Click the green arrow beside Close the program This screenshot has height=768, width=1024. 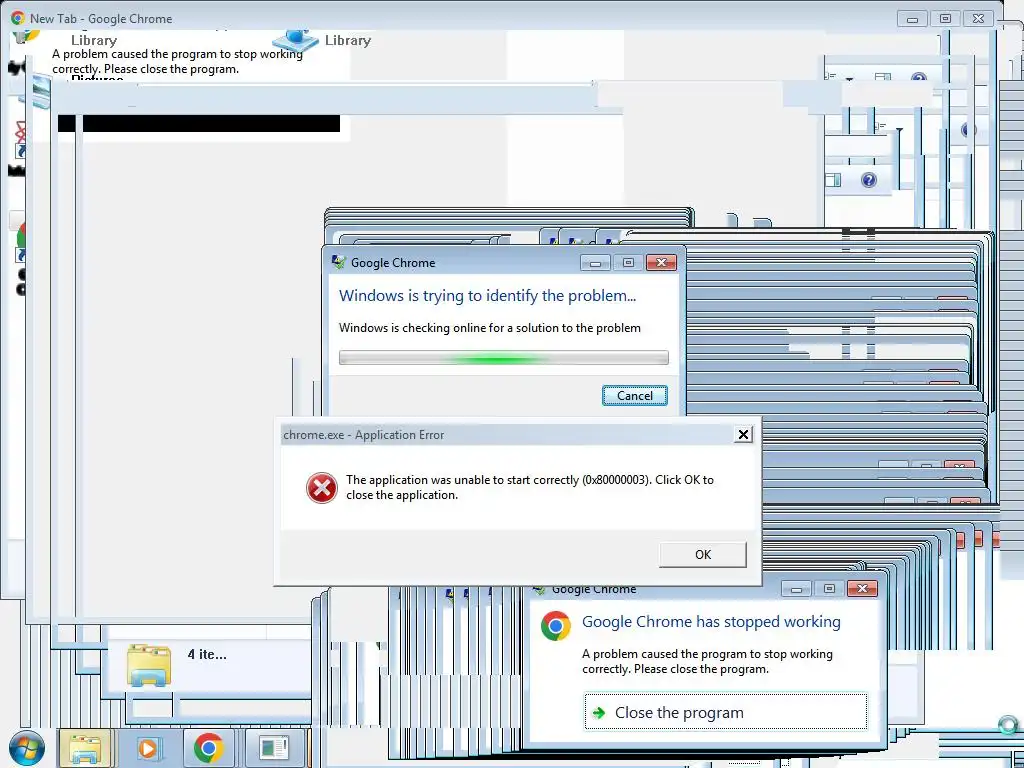[x=598, y=712]
